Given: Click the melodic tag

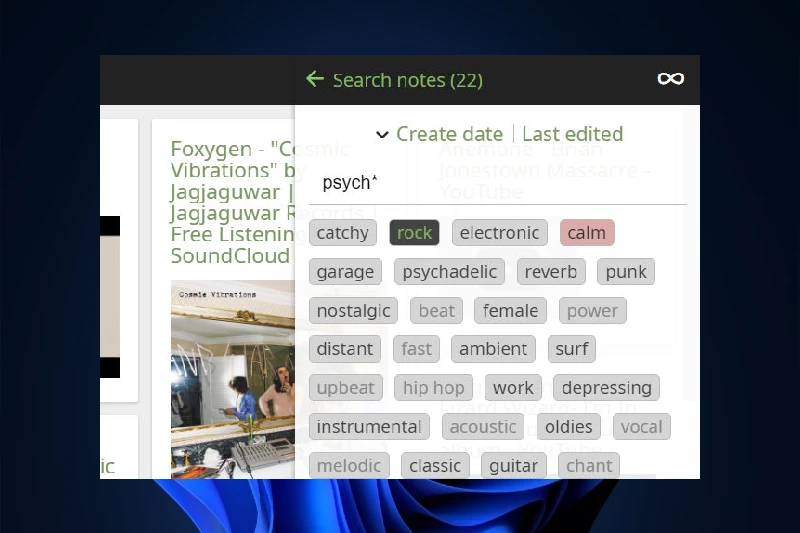Looking at the screenshot, I should 349,465.
